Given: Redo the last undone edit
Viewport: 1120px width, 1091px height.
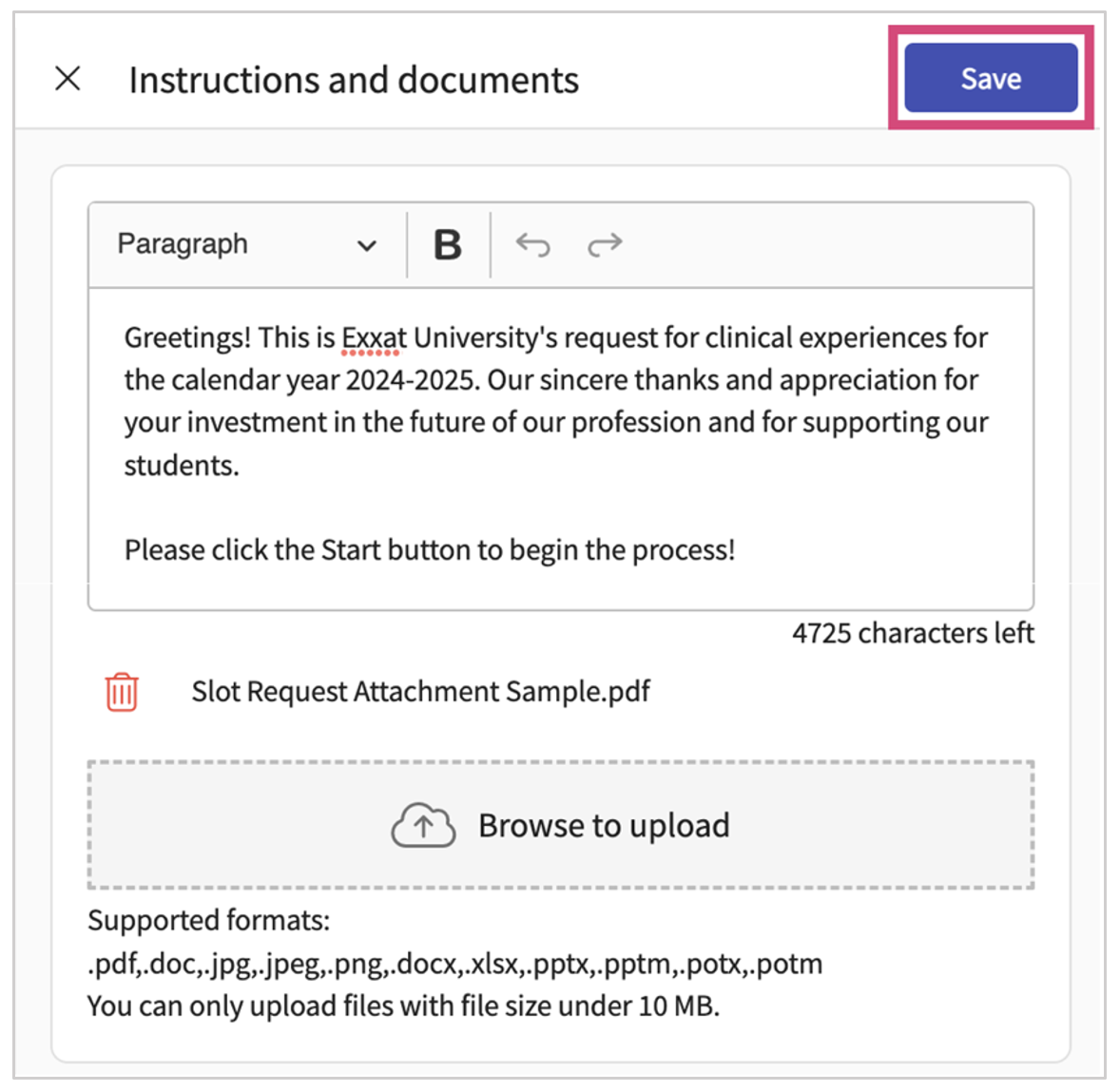Looking at the screenshot, I should click(x=605, y=245).
